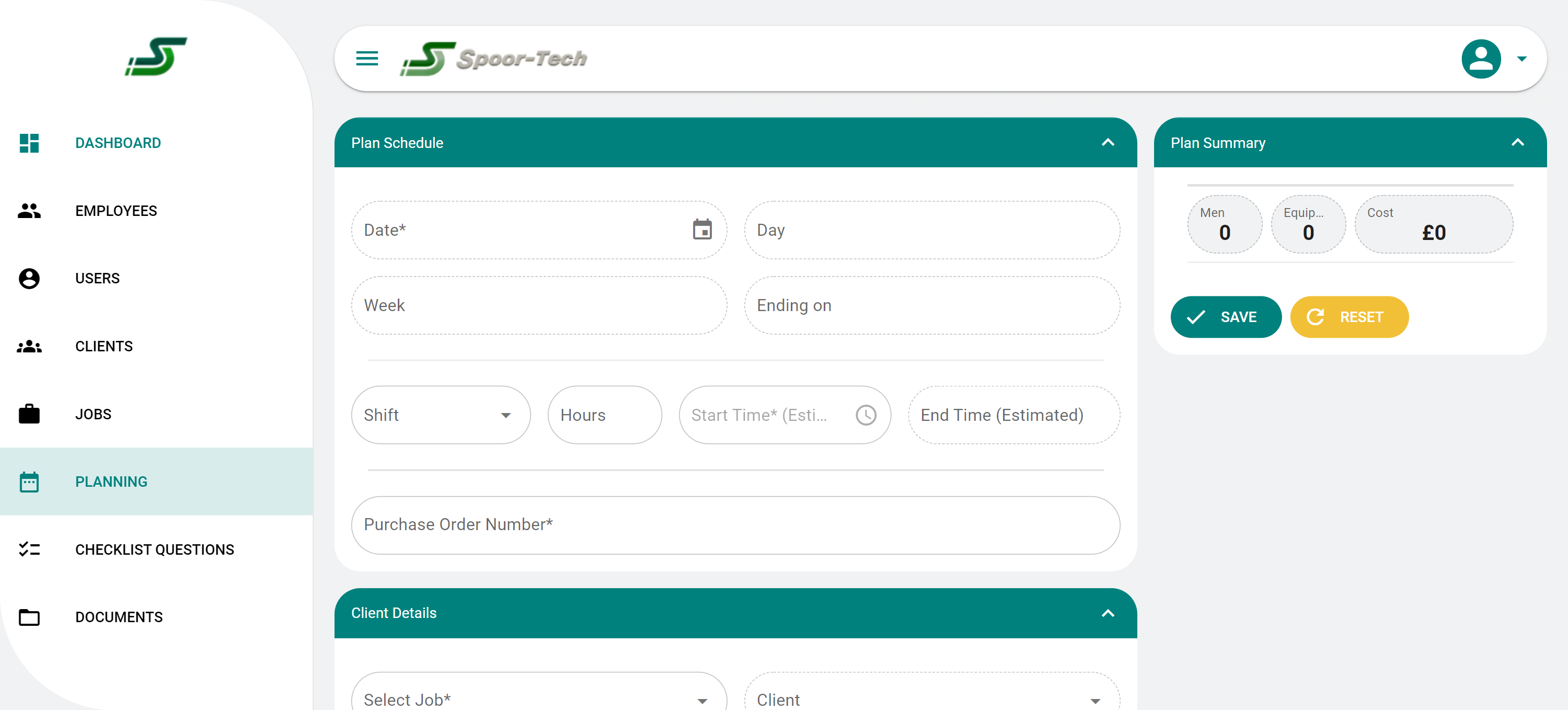
Task: Collapse the Plan Schedule panel
Action: pyautogui.click(x=1107, y=143)
